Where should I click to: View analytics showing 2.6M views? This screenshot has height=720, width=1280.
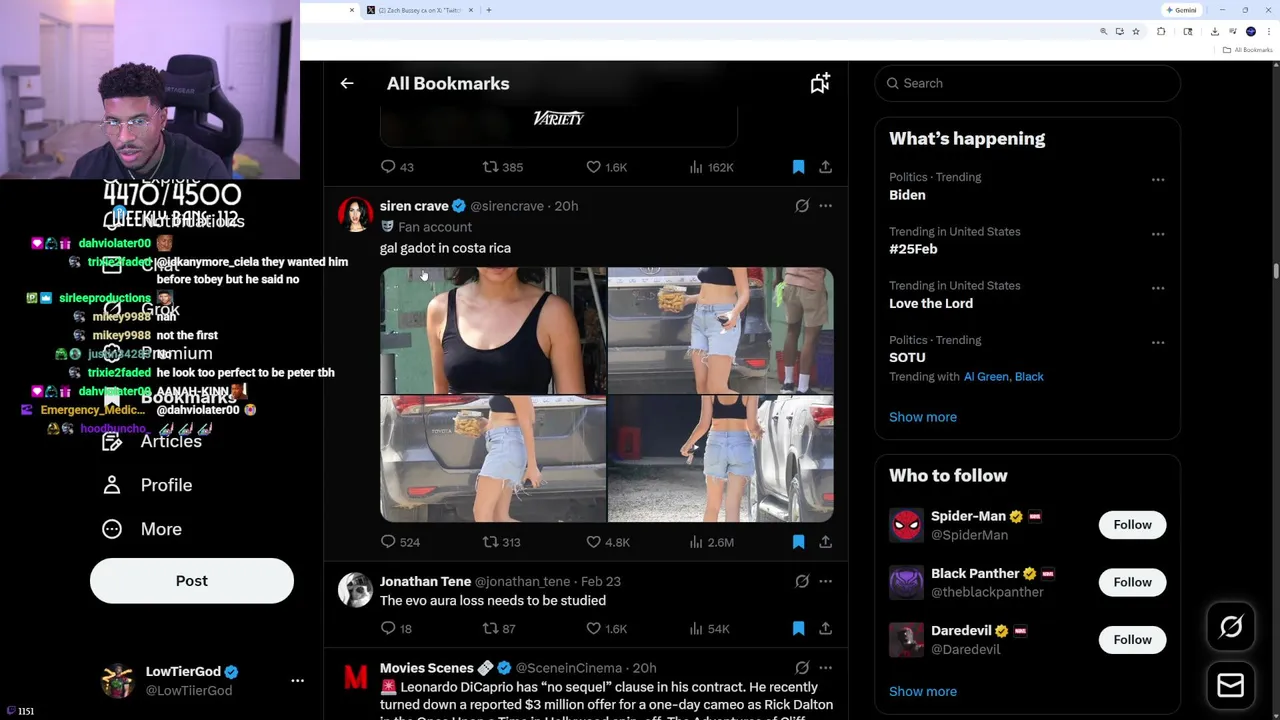click(712, 542)
